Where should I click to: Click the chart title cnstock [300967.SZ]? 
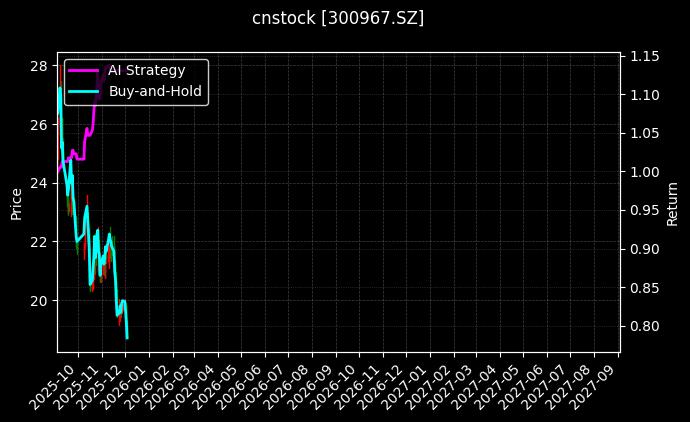point(344,18)
